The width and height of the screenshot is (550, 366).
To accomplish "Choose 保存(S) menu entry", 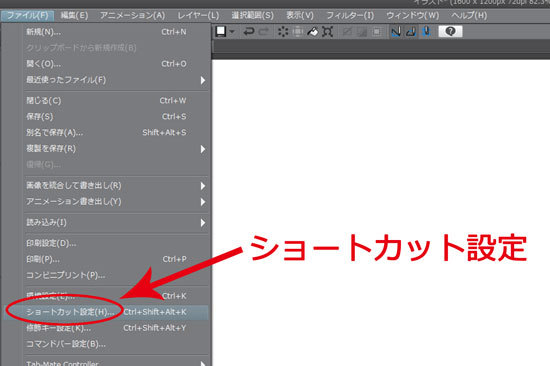I will tap(107, 117).
